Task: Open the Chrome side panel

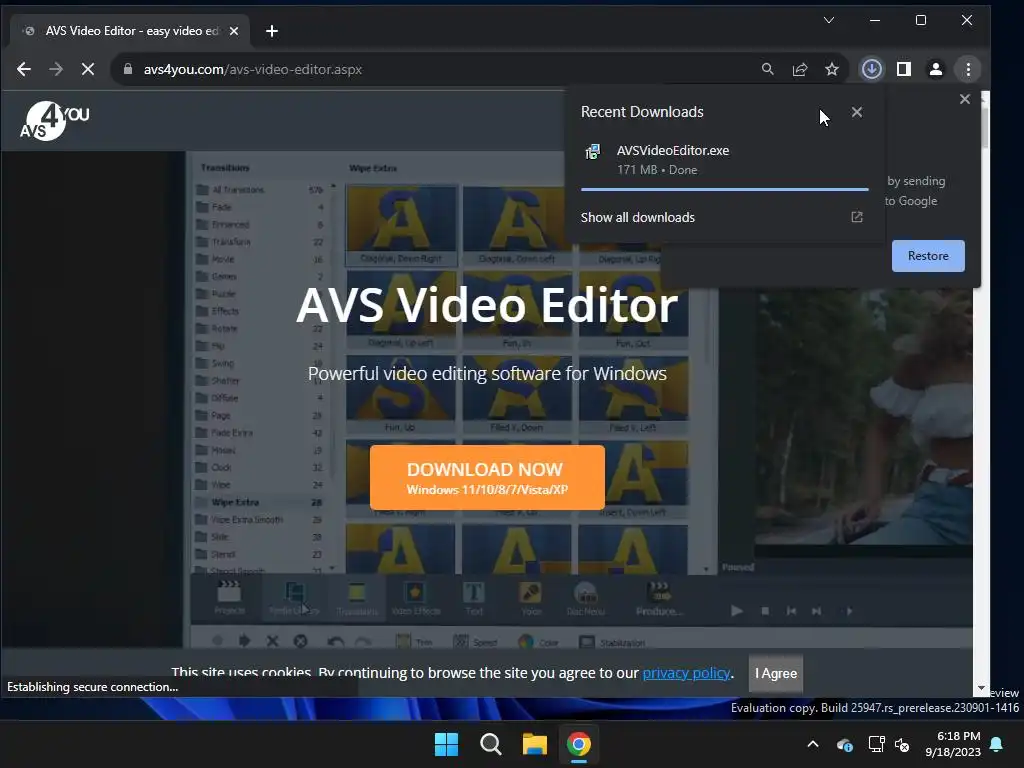Action: [x=904, y=69]
